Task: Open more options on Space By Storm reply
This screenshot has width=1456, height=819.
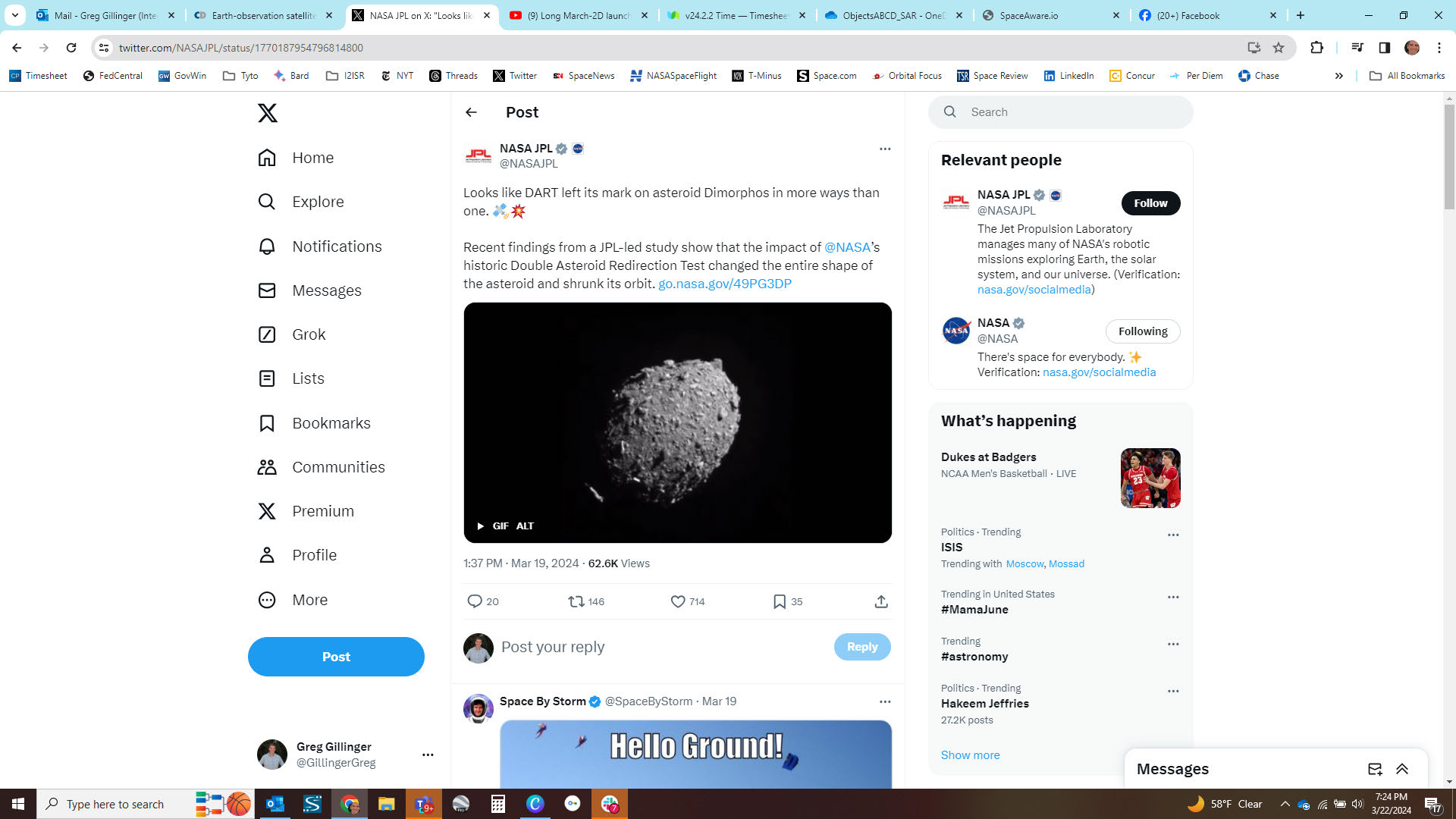Action: pyautogui.click(x=885, y=701)
